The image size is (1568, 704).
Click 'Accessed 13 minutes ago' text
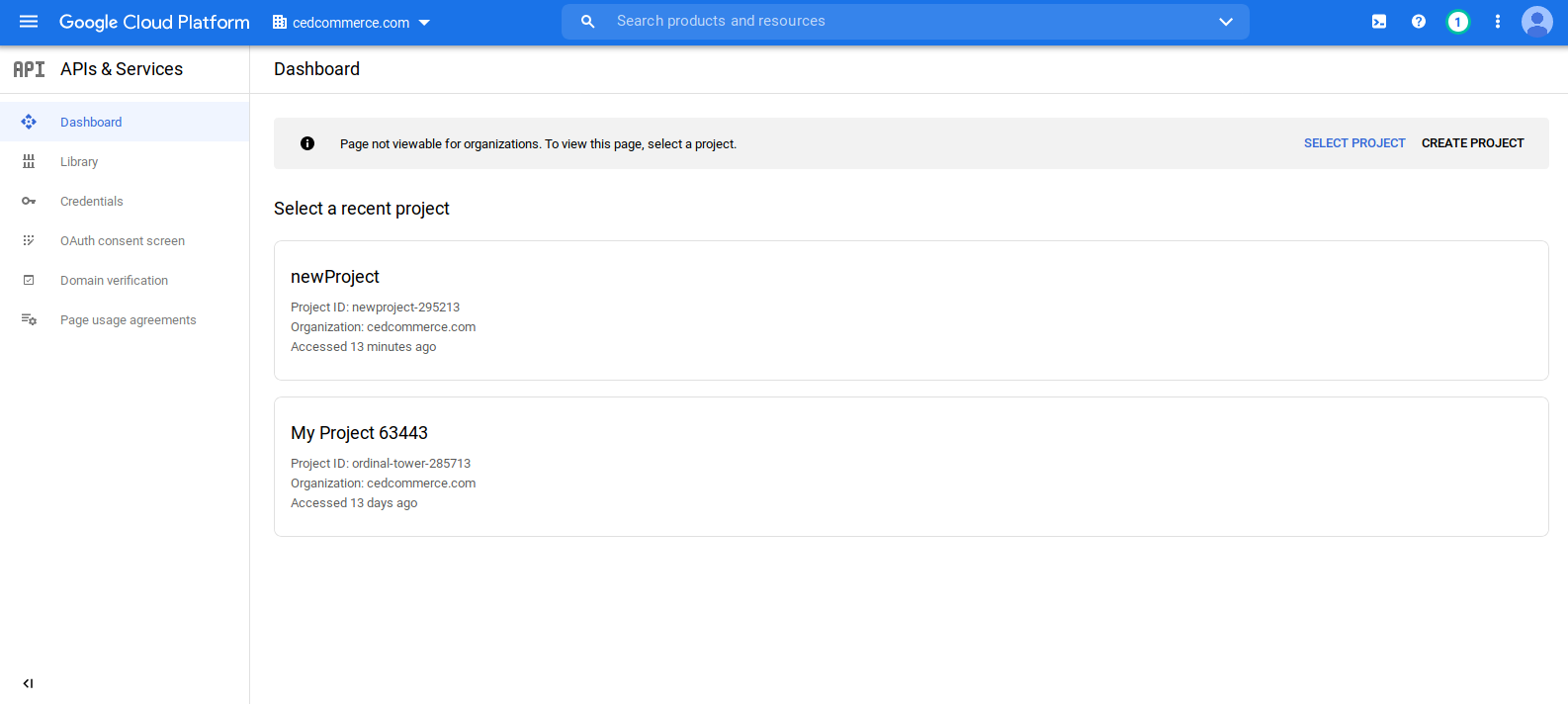[x=363, y=347]
